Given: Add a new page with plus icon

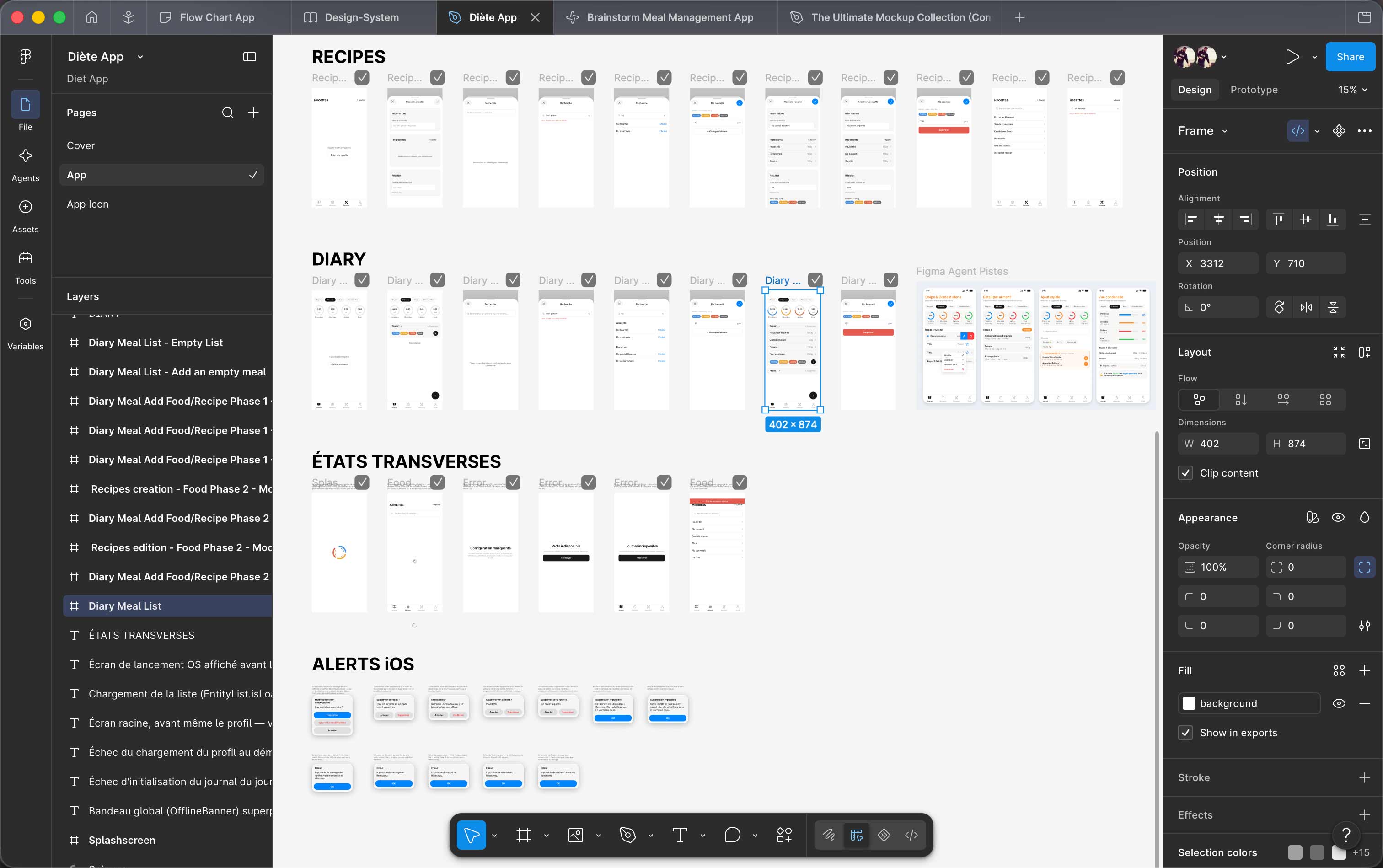Looking at the screenshot, I should coord(253,113).
